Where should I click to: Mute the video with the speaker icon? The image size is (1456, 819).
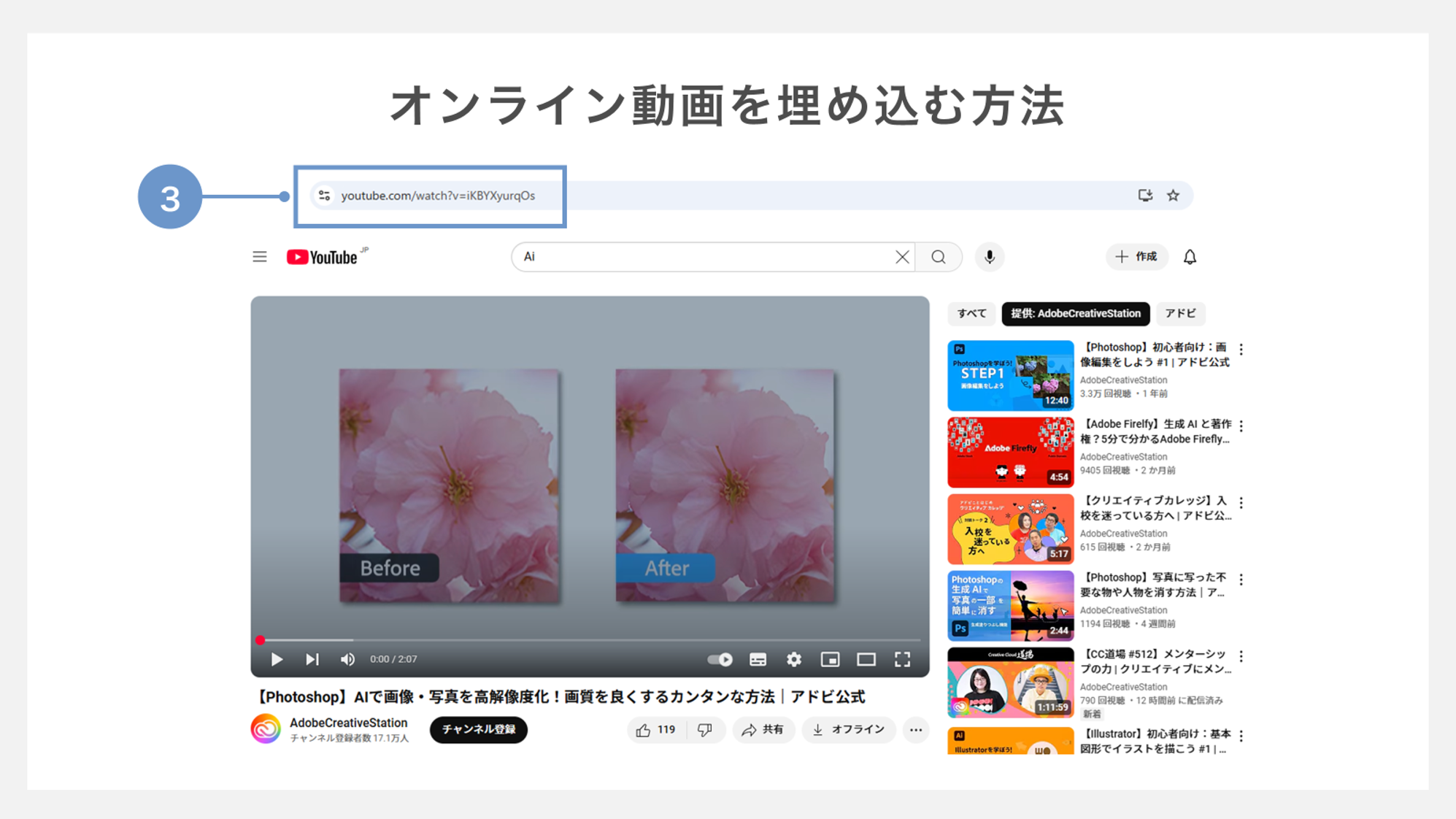(x=347, y=659)
